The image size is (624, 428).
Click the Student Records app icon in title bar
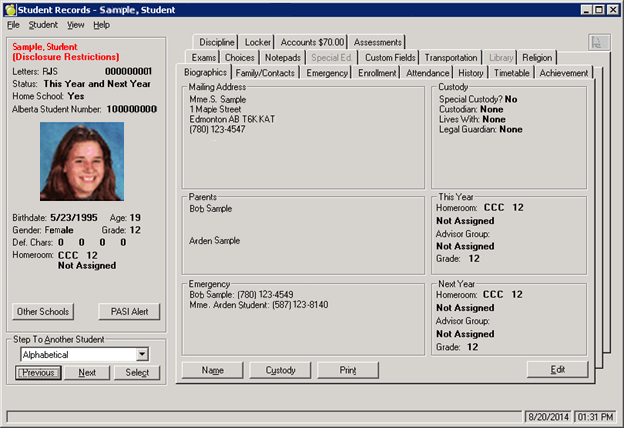pos(11,9)
